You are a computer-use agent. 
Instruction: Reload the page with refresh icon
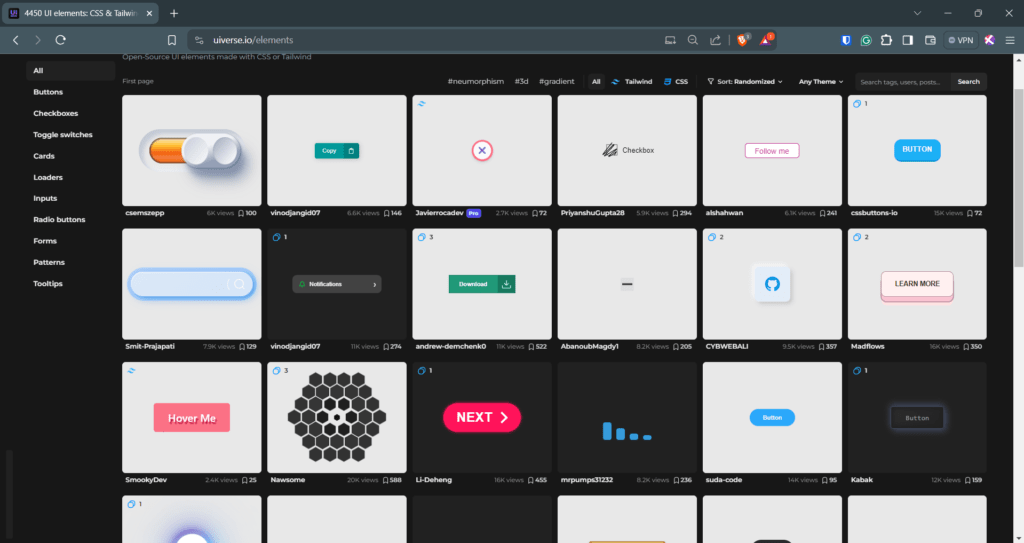61,40
